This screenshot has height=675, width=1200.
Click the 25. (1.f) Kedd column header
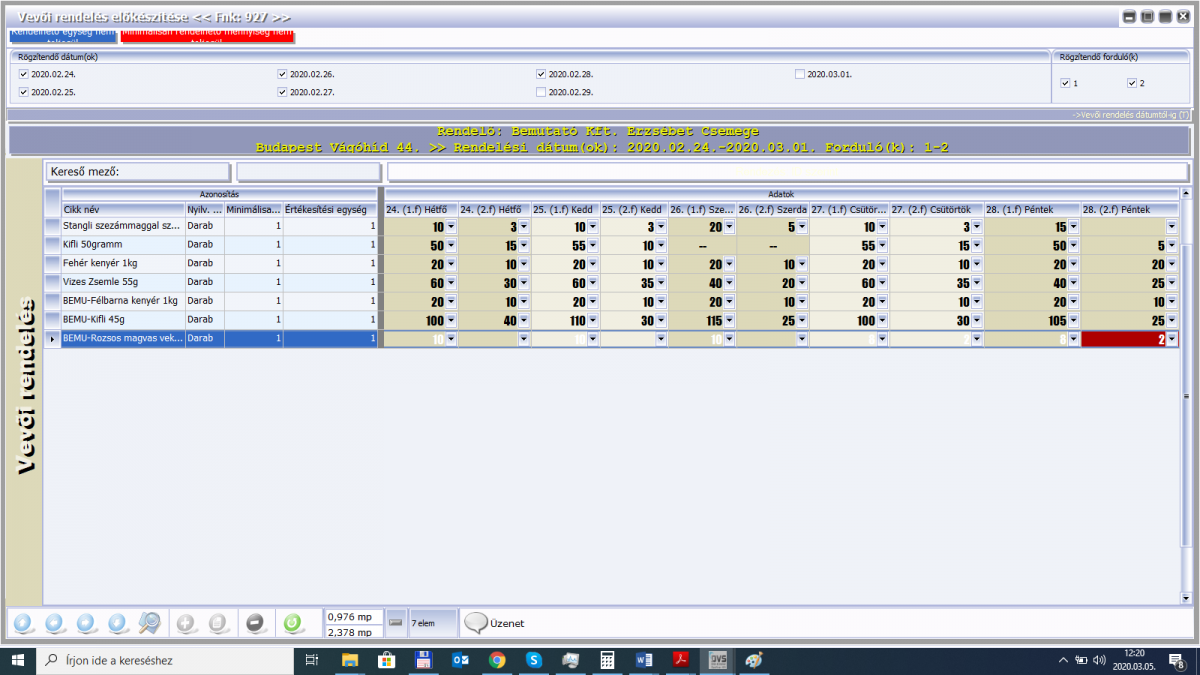[x=565, y=209]
